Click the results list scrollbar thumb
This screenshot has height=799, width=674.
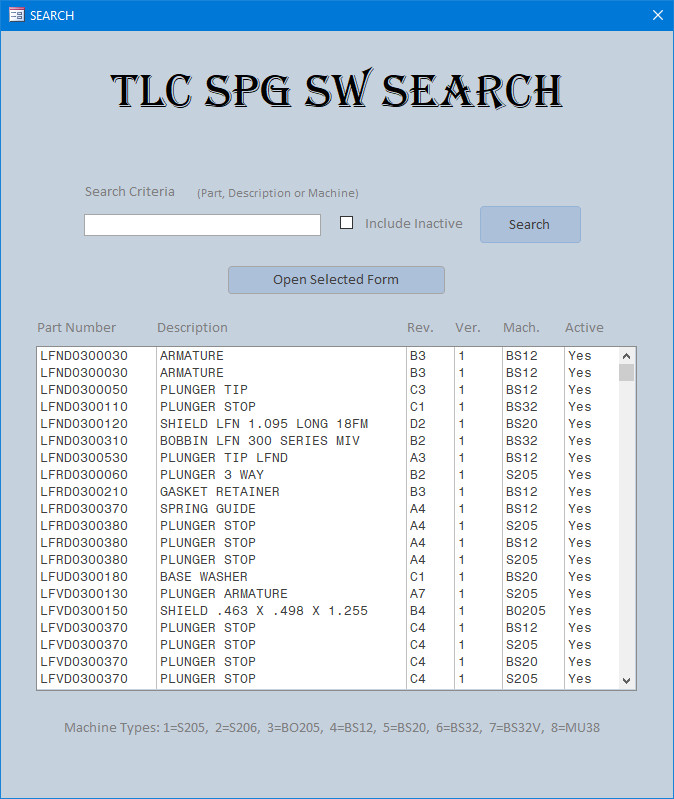click(627, 372)
